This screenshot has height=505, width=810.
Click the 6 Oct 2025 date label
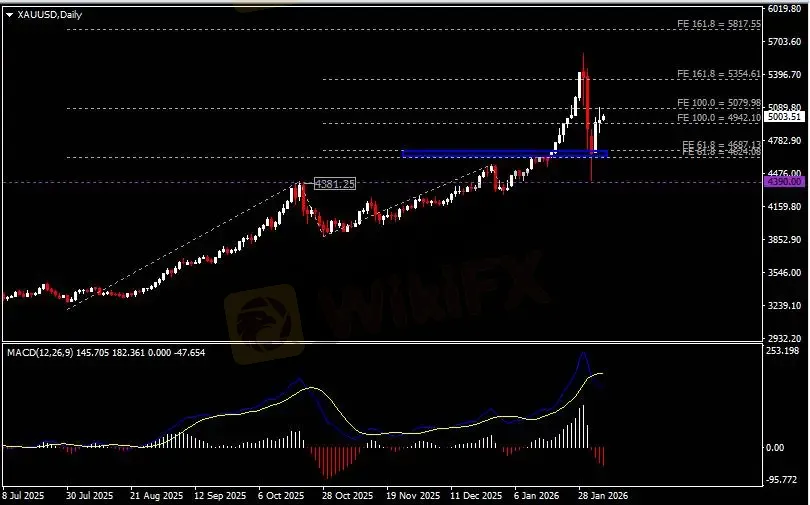click(x=282, y=496)
